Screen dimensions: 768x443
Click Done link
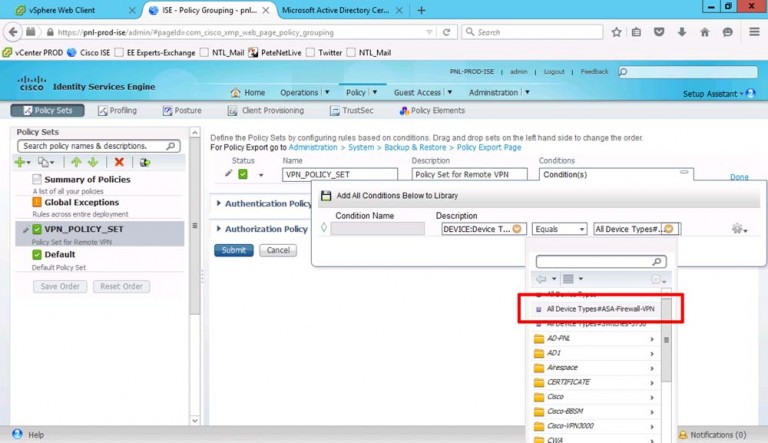click(739, 177)
